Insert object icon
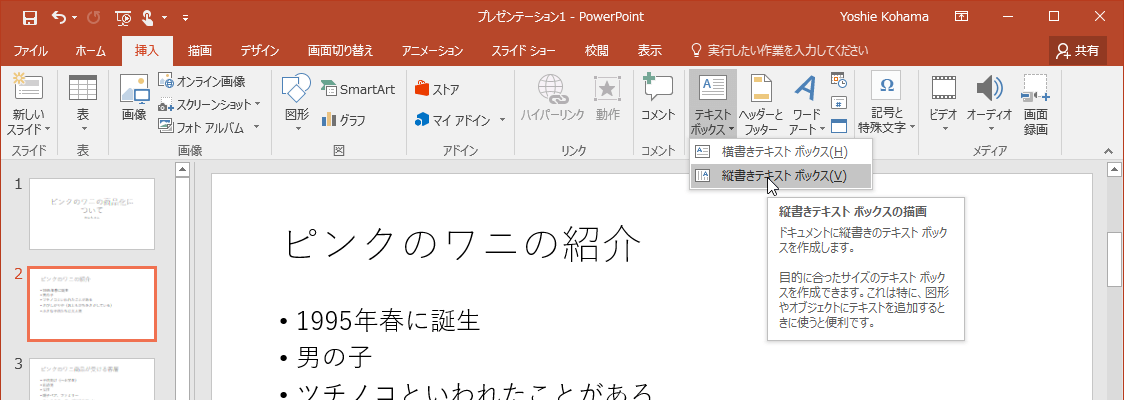This screenshot has height=400, width=1124. click(839, 127)
